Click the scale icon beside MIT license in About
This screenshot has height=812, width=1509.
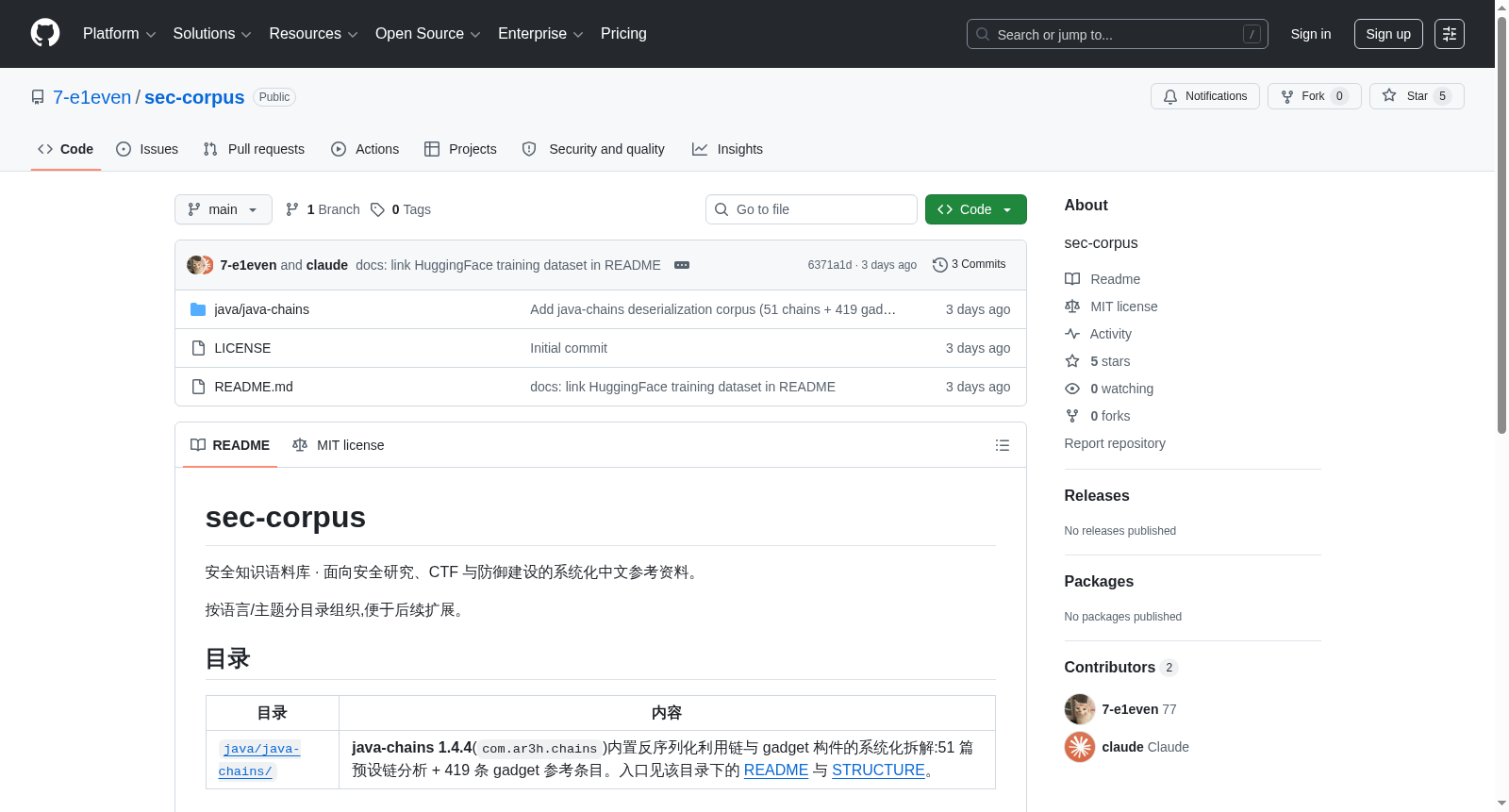pos(1072,307)
